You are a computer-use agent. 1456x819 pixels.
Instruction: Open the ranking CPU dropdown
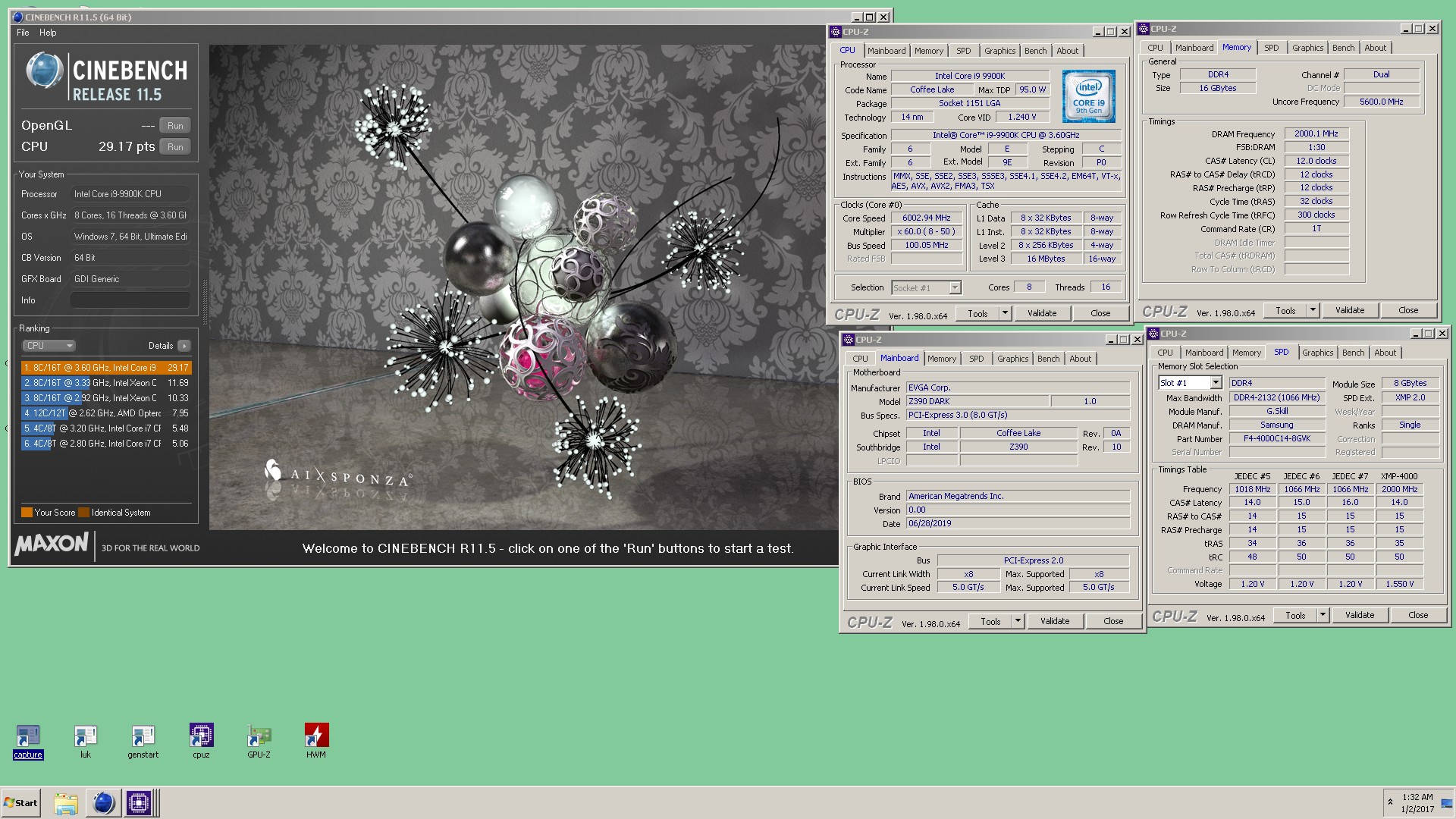49,346
